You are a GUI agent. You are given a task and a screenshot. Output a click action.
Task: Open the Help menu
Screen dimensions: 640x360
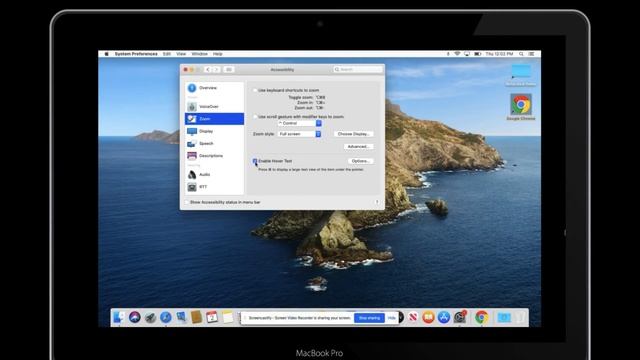218,54
